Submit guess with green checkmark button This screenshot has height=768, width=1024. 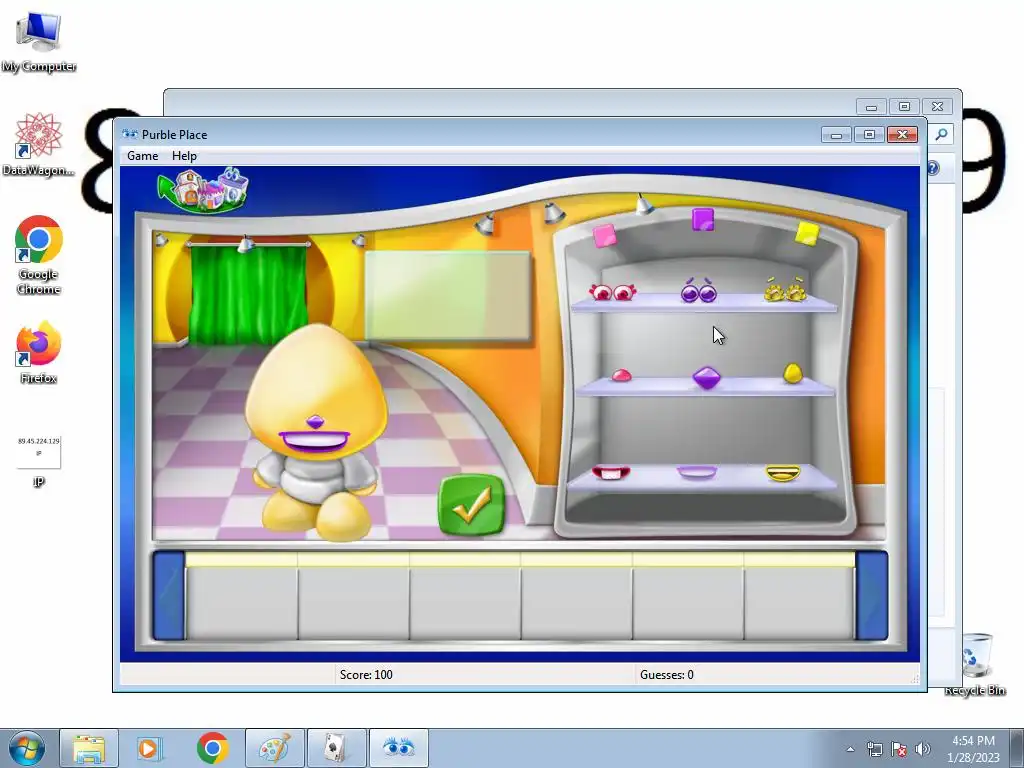click(472, 505)
